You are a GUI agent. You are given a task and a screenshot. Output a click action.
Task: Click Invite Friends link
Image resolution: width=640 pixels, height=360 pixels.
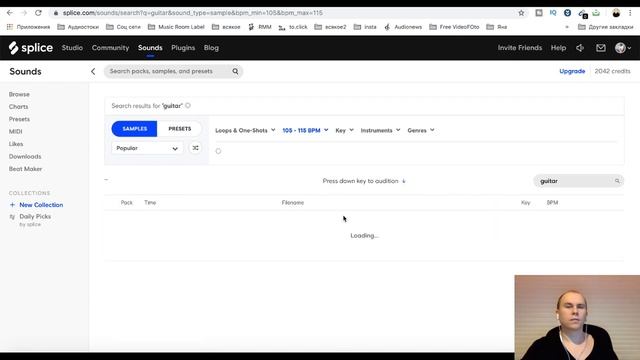click(520, 48)
